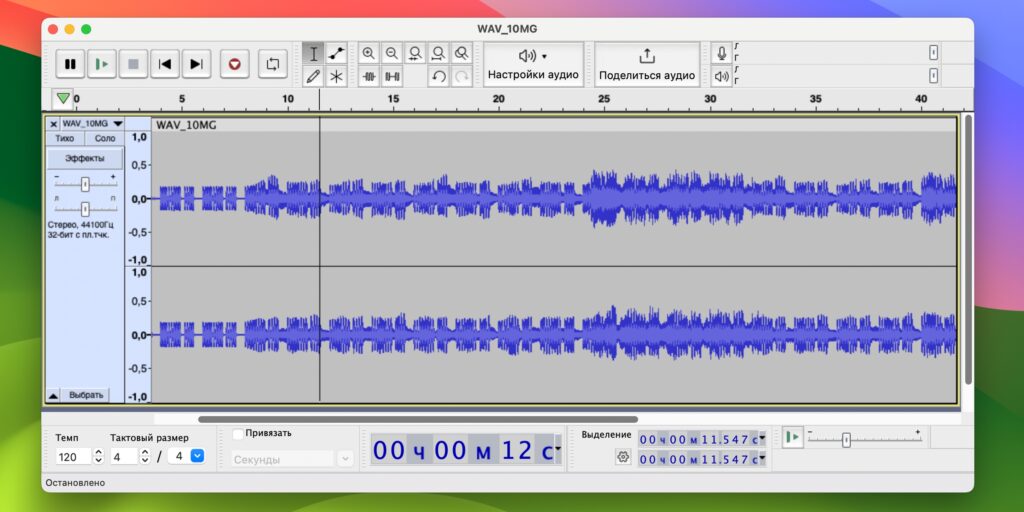Click the large 00 ч 00 м 12 с time display
The image size is (1024, 512).
pos(462,450)
